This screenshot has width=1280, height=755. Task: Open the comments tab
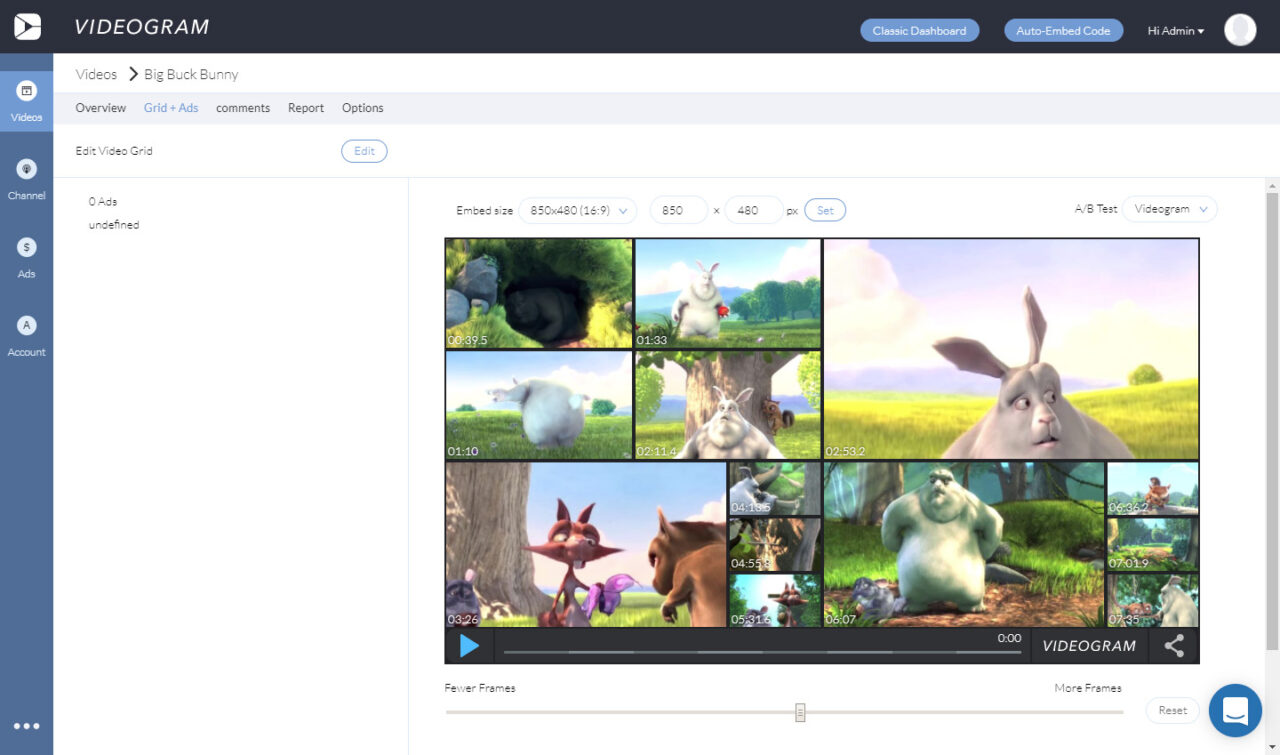coord(243,108)
